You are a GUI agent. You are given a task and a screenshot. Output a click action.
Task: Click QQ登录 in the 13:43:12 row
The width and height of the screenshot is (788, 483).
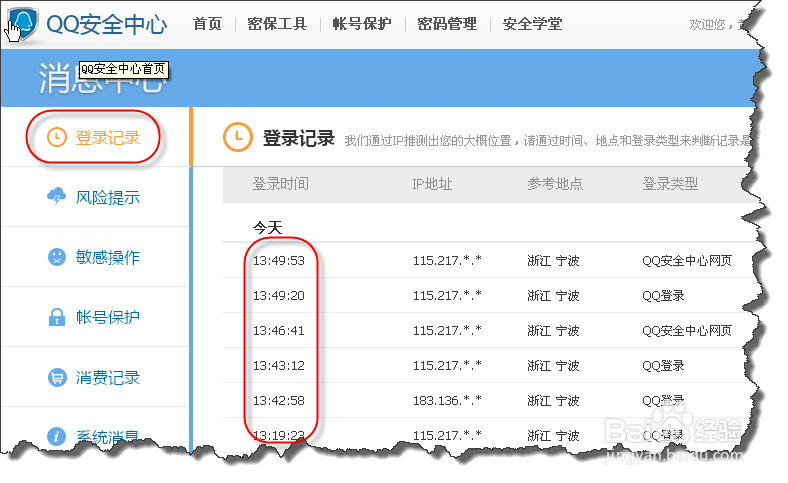(x=663, y=365)
